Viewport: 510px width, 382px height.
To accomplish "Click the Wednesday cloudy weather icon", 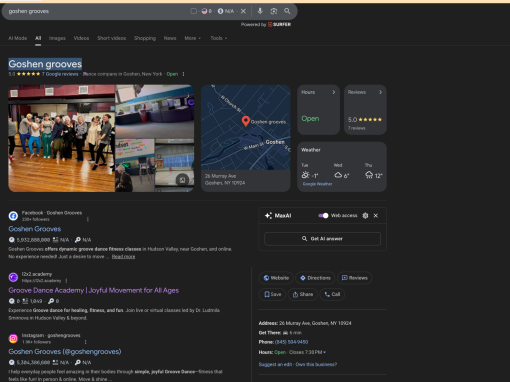I will [x=338, y=175].
